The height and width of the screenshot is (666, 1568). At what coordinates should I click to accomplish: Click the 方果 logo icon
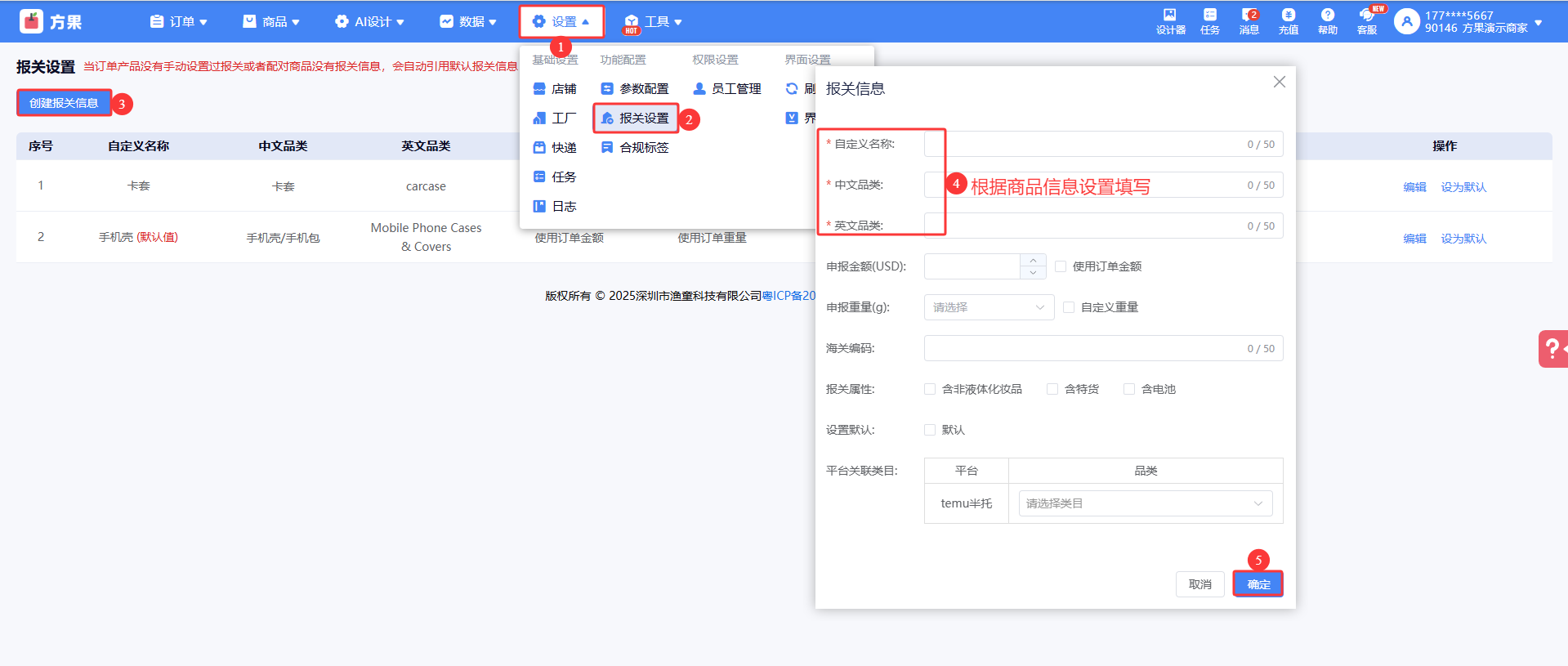[x=32, y=21]
